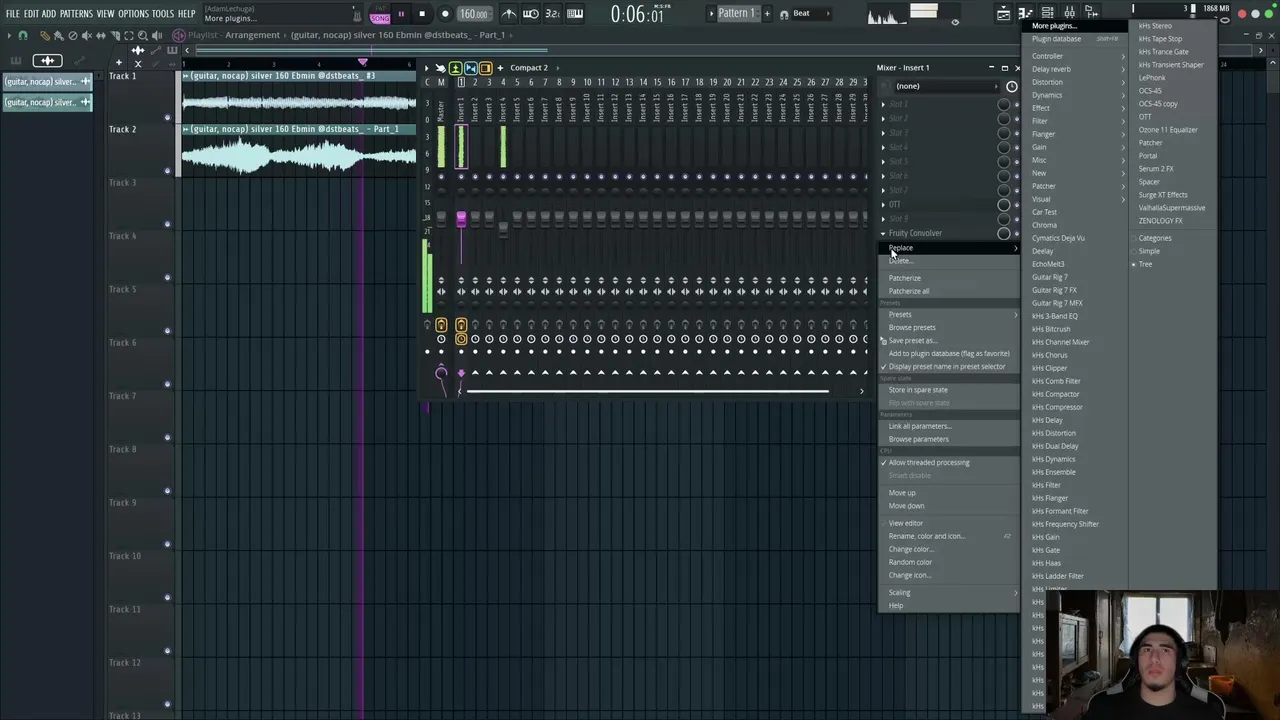Screen dimensions: 1280x720
Task: Open the Channel rack icon in toolbar
Action: point(1047,13)
